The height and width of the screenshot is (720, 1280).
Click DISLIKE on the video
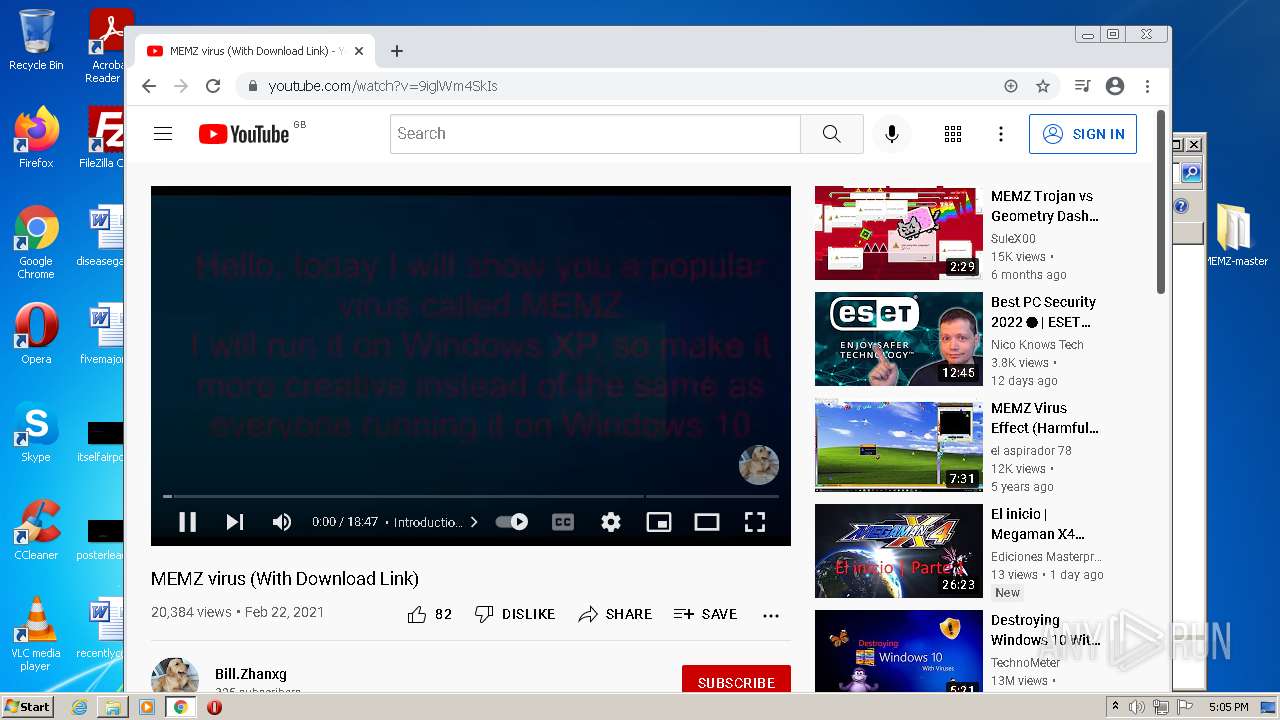[515, 614]
